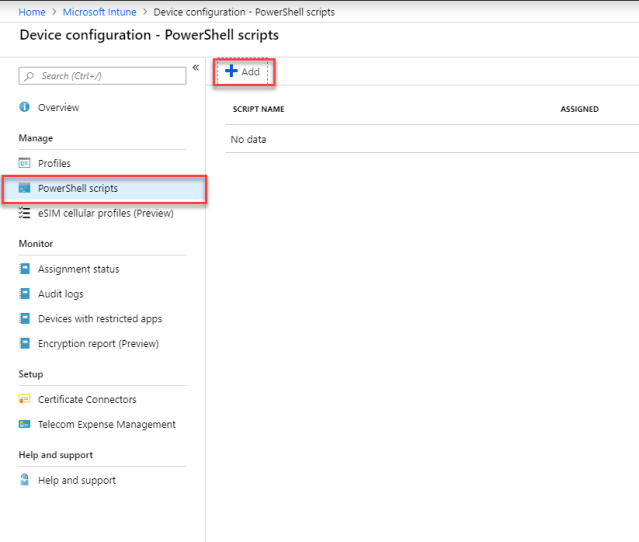Click the Assignment status book icon
Viewport: 639px width, 542px height.
coord(25,269)
